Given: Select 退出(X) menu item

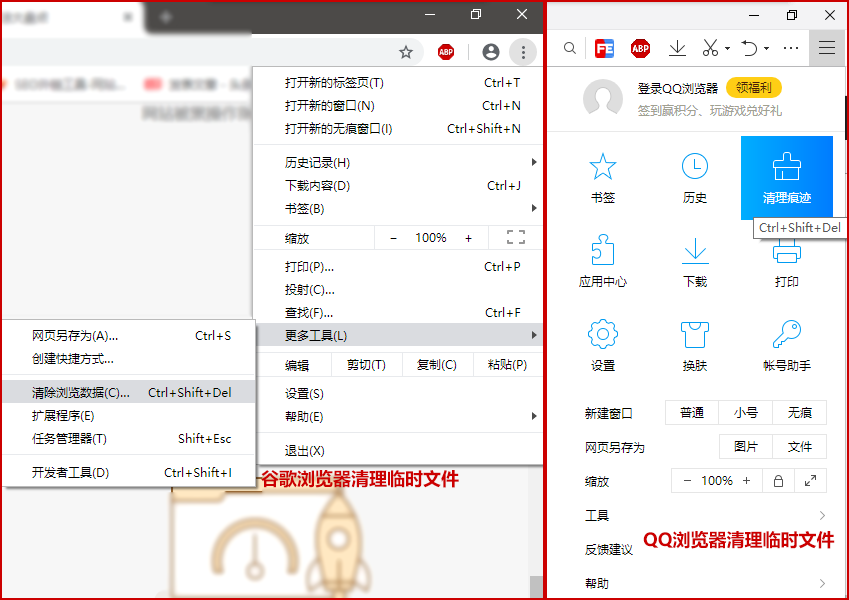Looking at the screenshot, I should coord(398,451).
